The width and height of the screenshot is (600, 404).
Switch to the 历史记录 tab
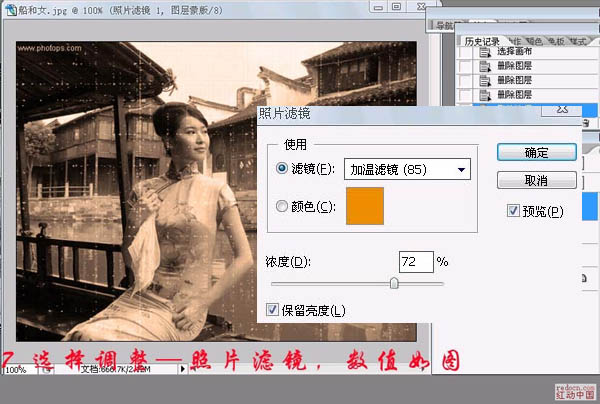click(x=482, y=41)
